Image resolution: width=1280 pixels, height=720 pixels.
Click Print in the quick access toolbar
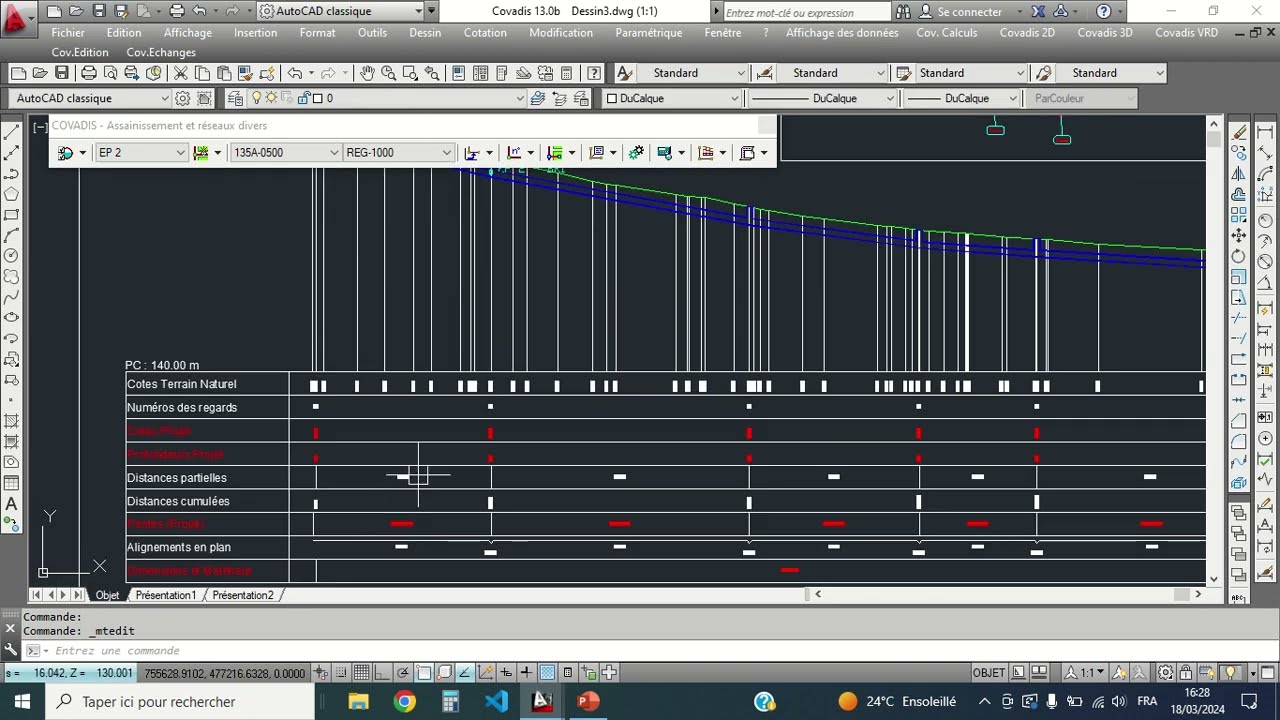tap(177, 11)
